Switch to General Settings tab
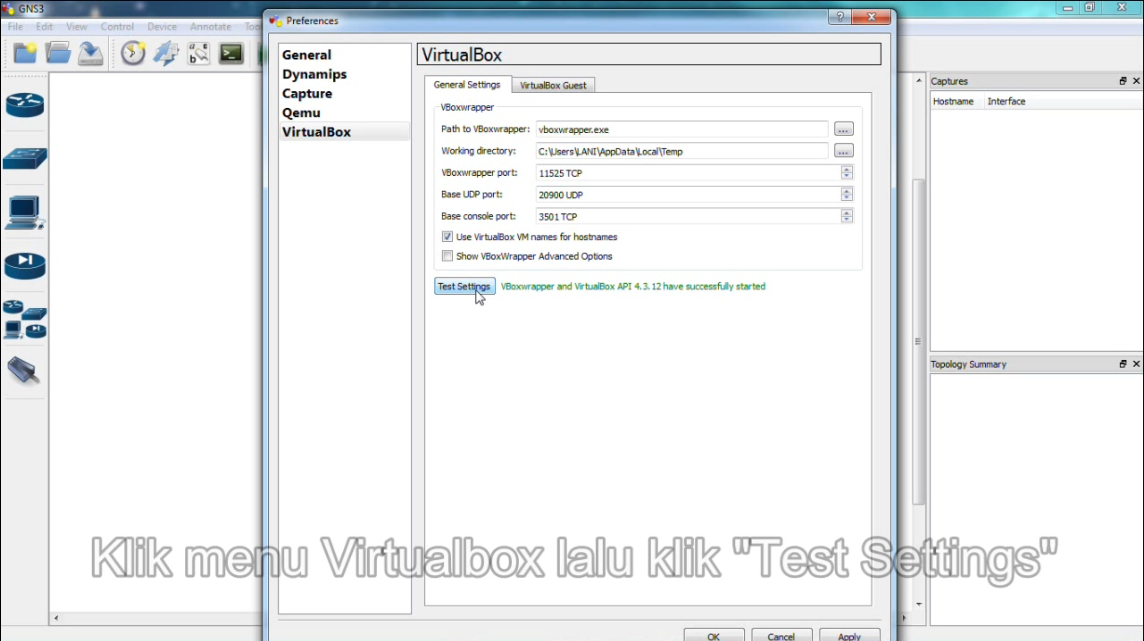 pyautogui.click(x=467, y=85)
